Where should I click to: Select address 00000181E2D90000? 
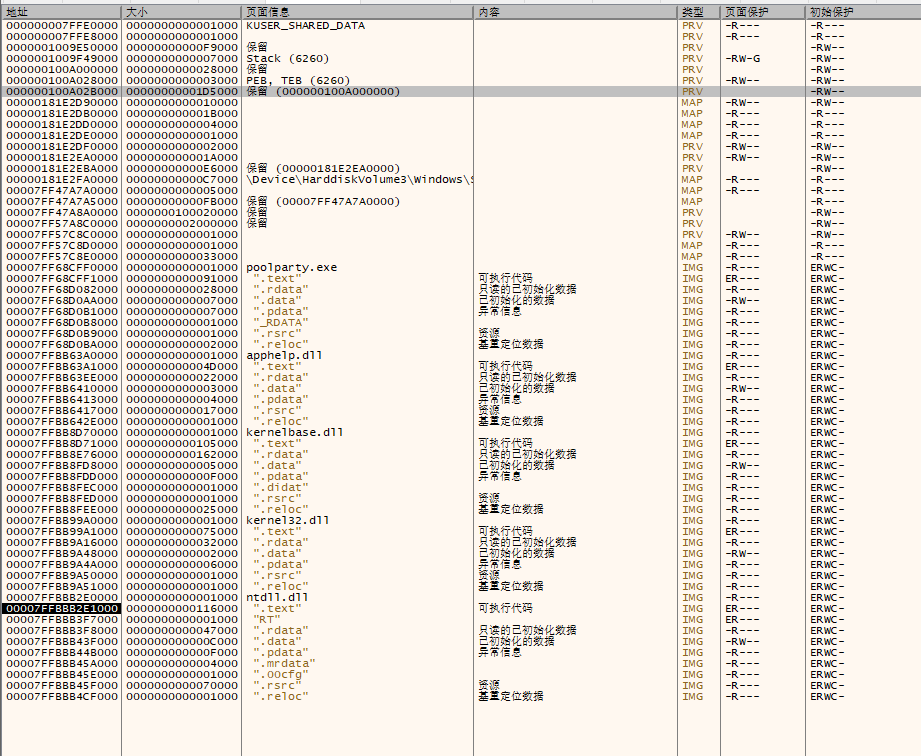tap(62, 103)
